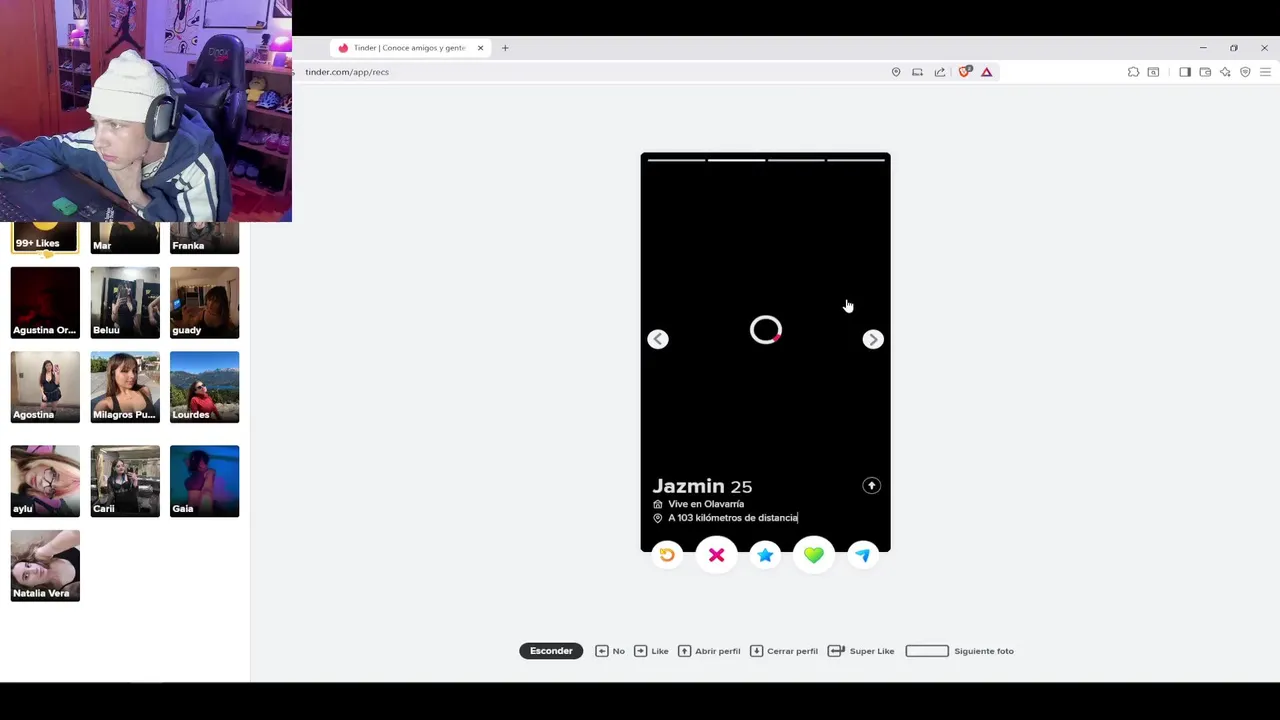
Task: Click the pink X Nope button
Action: tap(716, 555)
